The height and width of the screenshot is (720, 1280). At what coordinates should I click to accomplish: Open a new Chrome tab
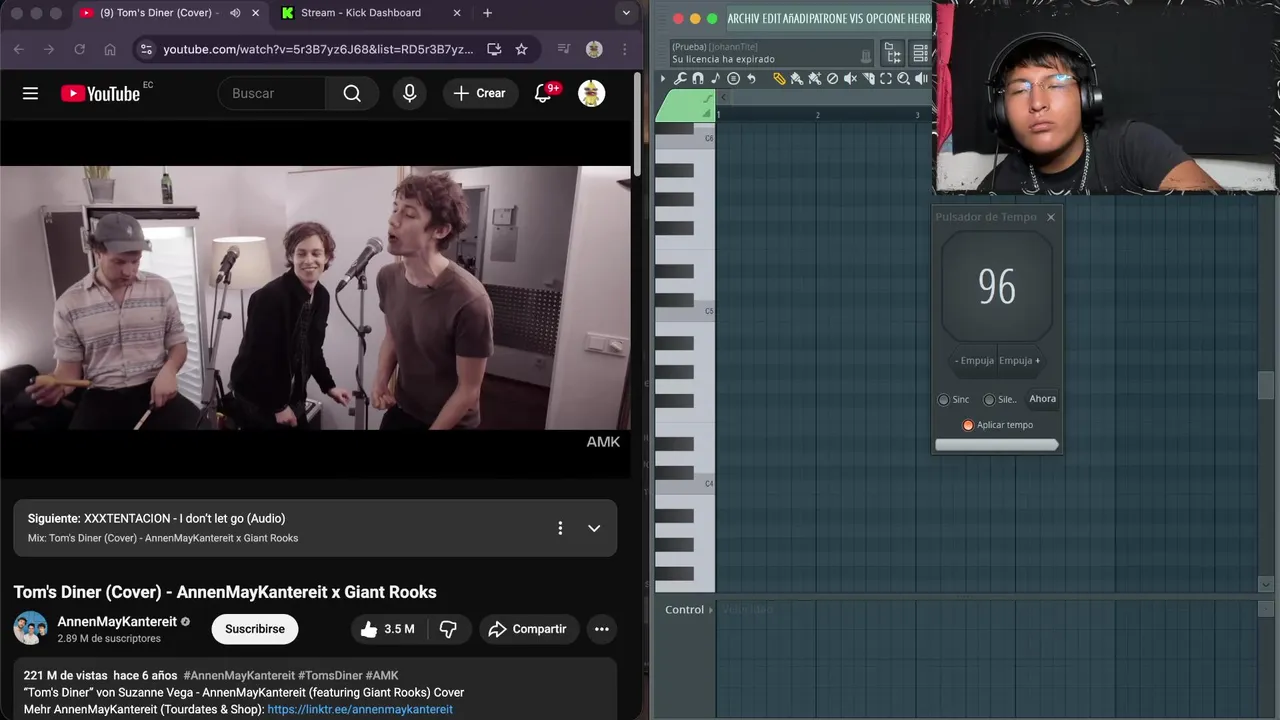(487, 13)
